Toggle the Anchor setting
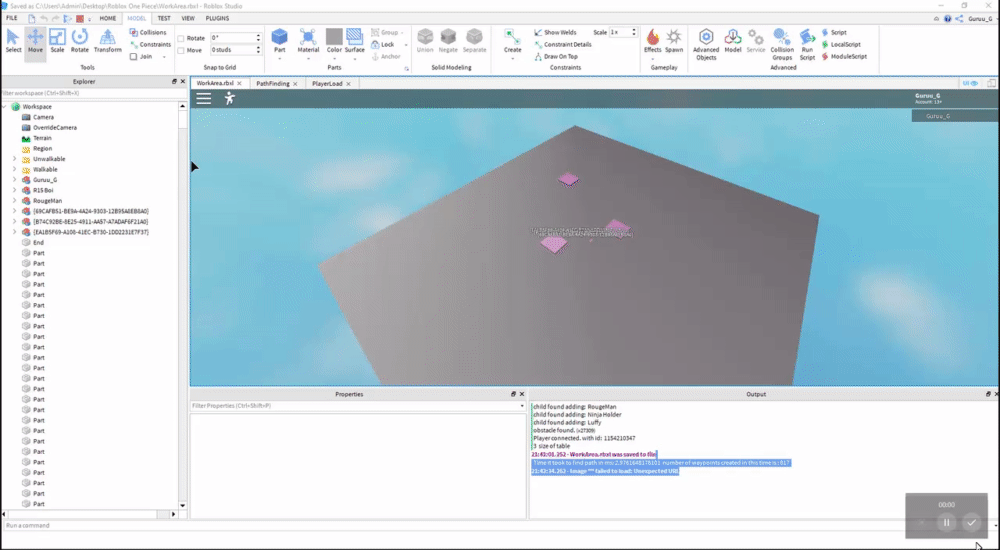The width and height of the screenshot is (1000, 550). pyautogui.click(x=386, y=57)
